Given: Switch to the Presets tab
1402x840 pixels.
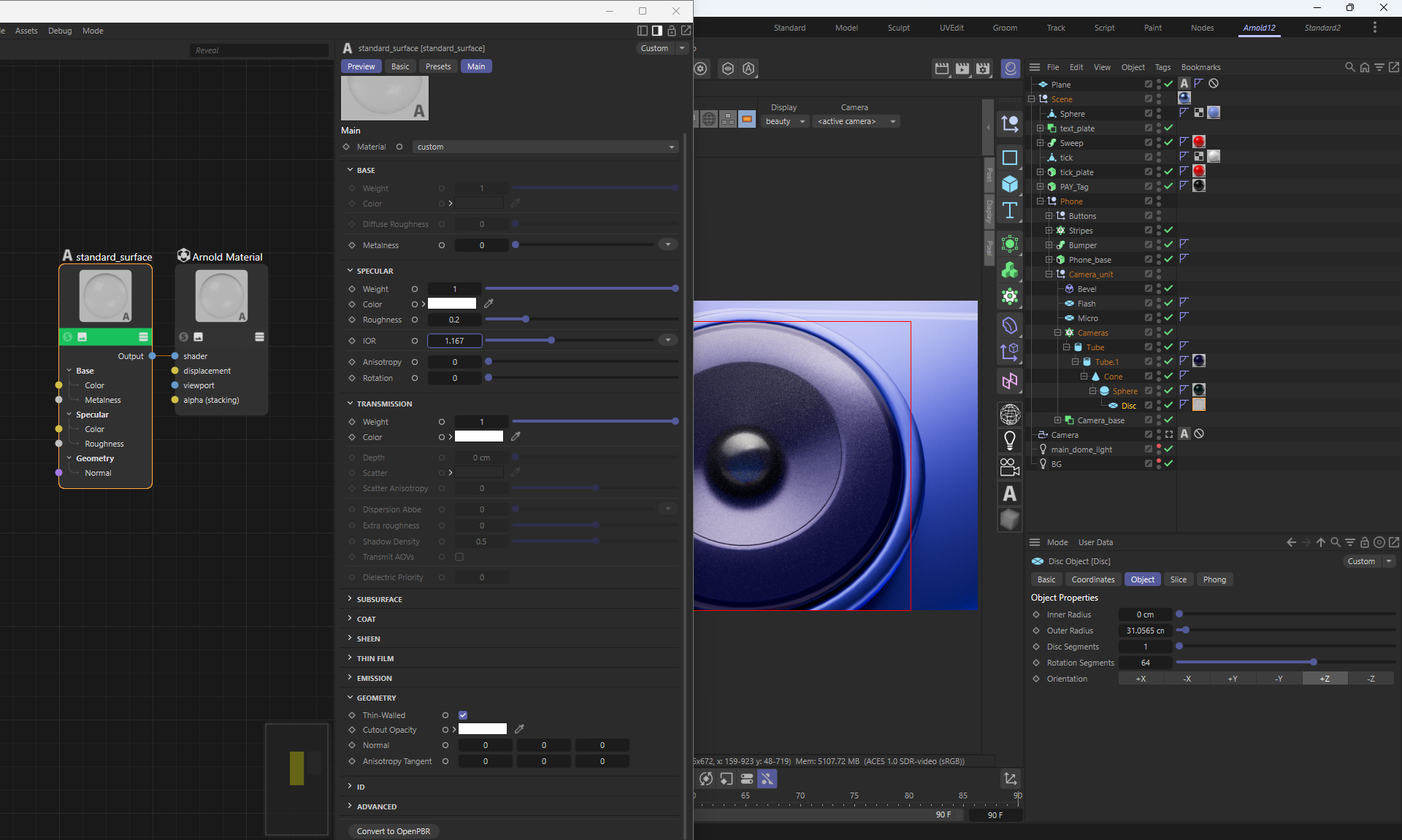Looking at the screenshot, I should coord(438,66).
